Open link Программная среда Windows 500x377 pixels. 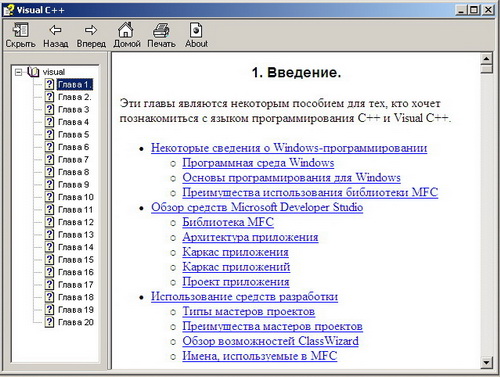(x=258, y=163)
